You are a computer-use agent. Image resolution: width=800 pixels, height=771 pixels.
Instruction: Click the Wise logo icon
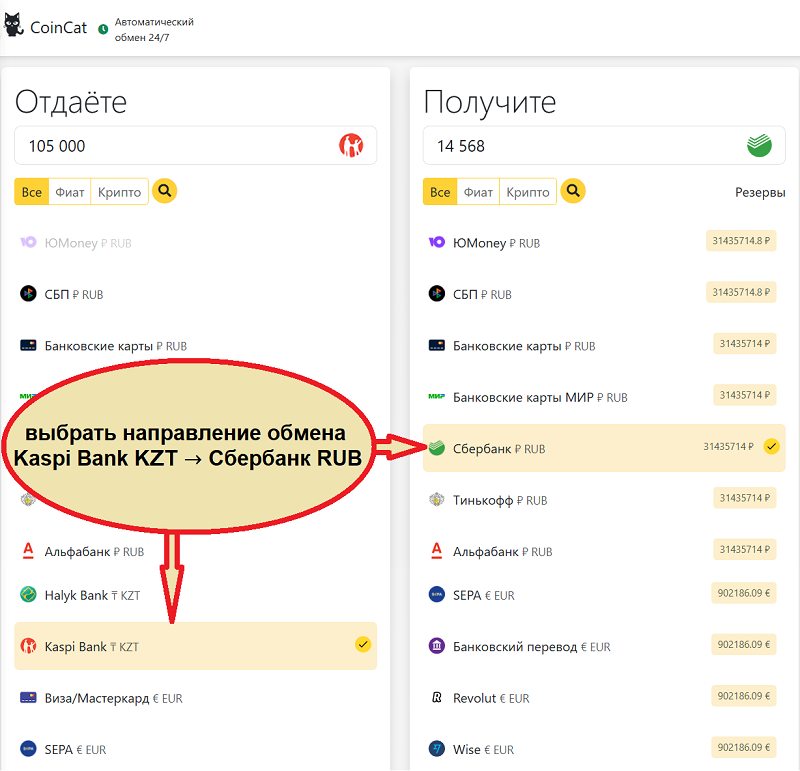click(437, 749)
